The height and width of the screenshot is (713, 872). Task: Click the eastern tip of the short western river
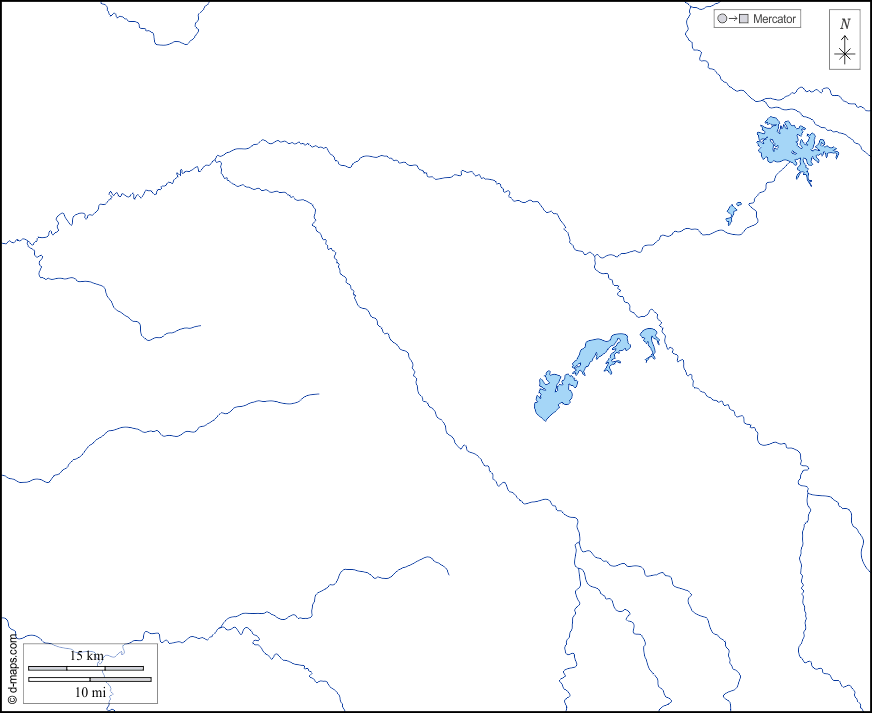(x=200, y=325)
